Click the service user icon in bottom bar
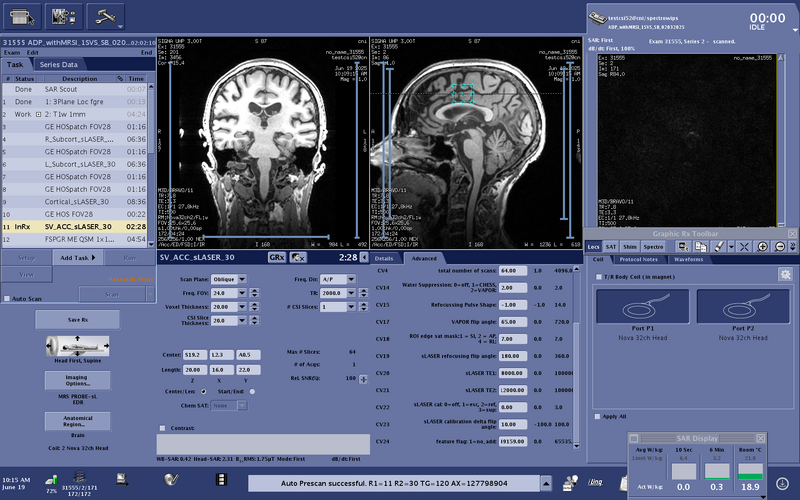Viewport: 800px width, 500px height. [571, 482]
